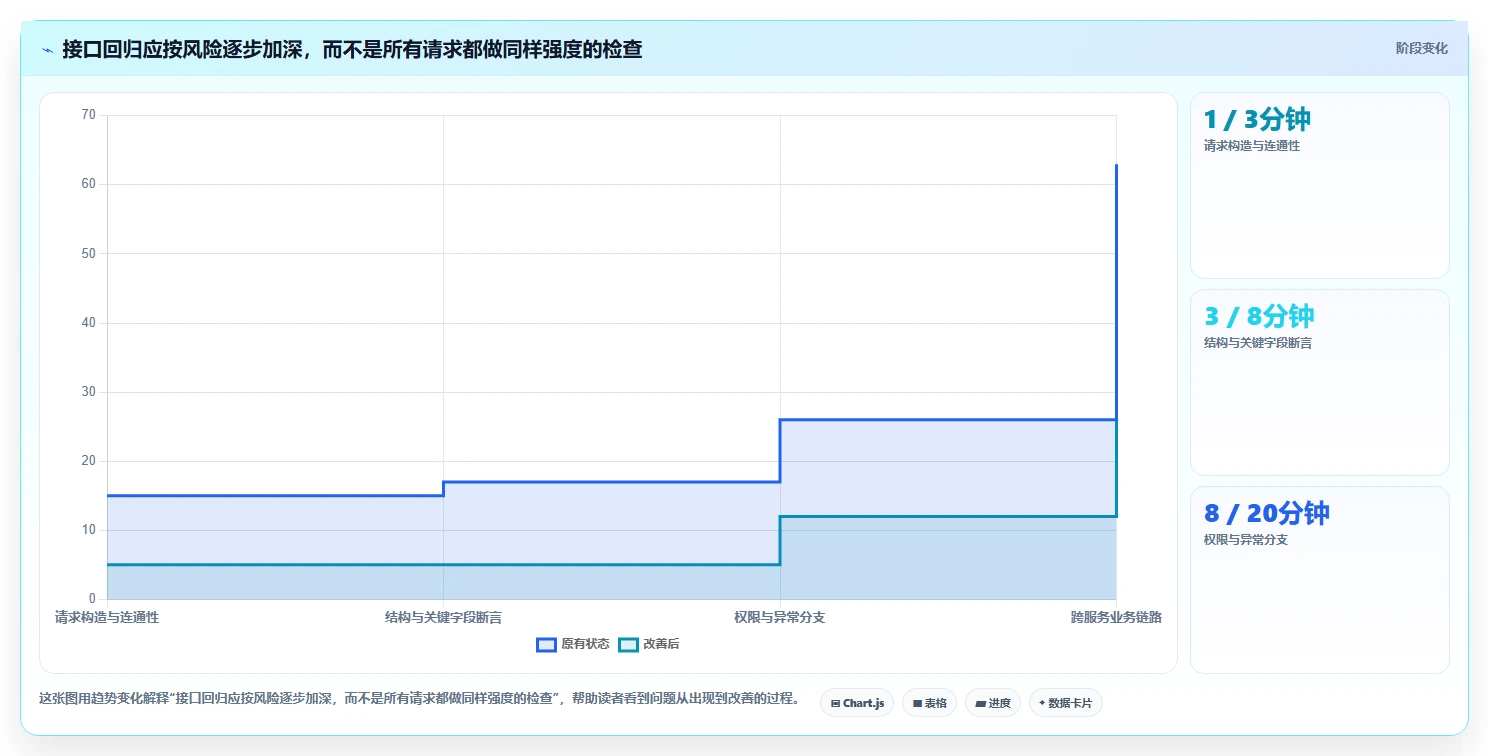The width and height of the screenshot is (1489, 756).
Task: Click the 跨服务业务链路 x-axis label
Action: (x=1116, y=617)
